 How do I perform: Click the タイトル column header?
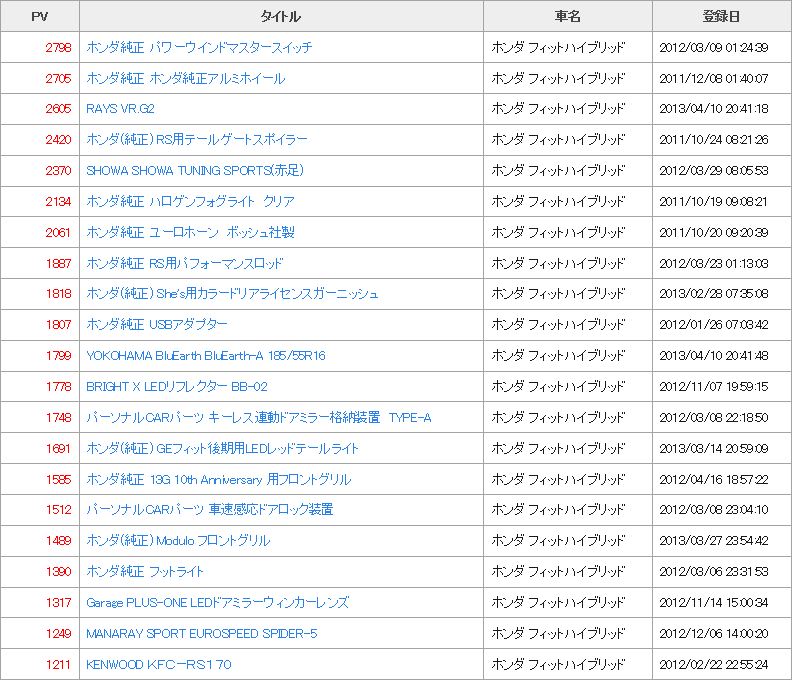pyautogui.click(x=281, y=16)
